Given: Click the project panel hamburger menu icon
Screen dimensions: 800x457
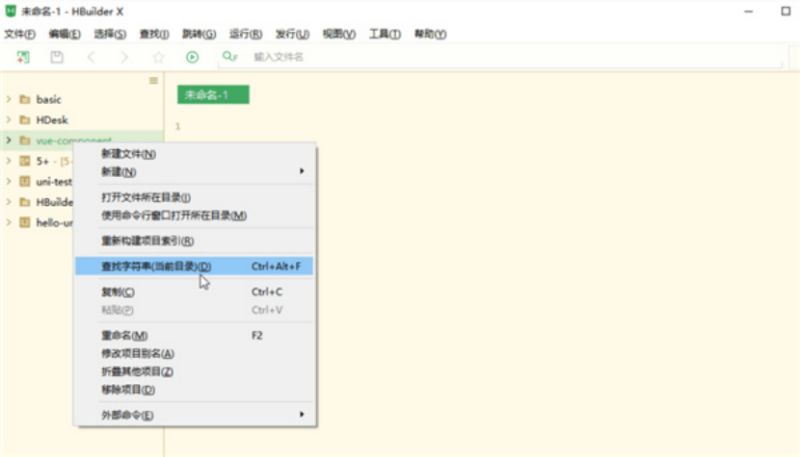Looking at the screenshot, I should click(153, 81).
